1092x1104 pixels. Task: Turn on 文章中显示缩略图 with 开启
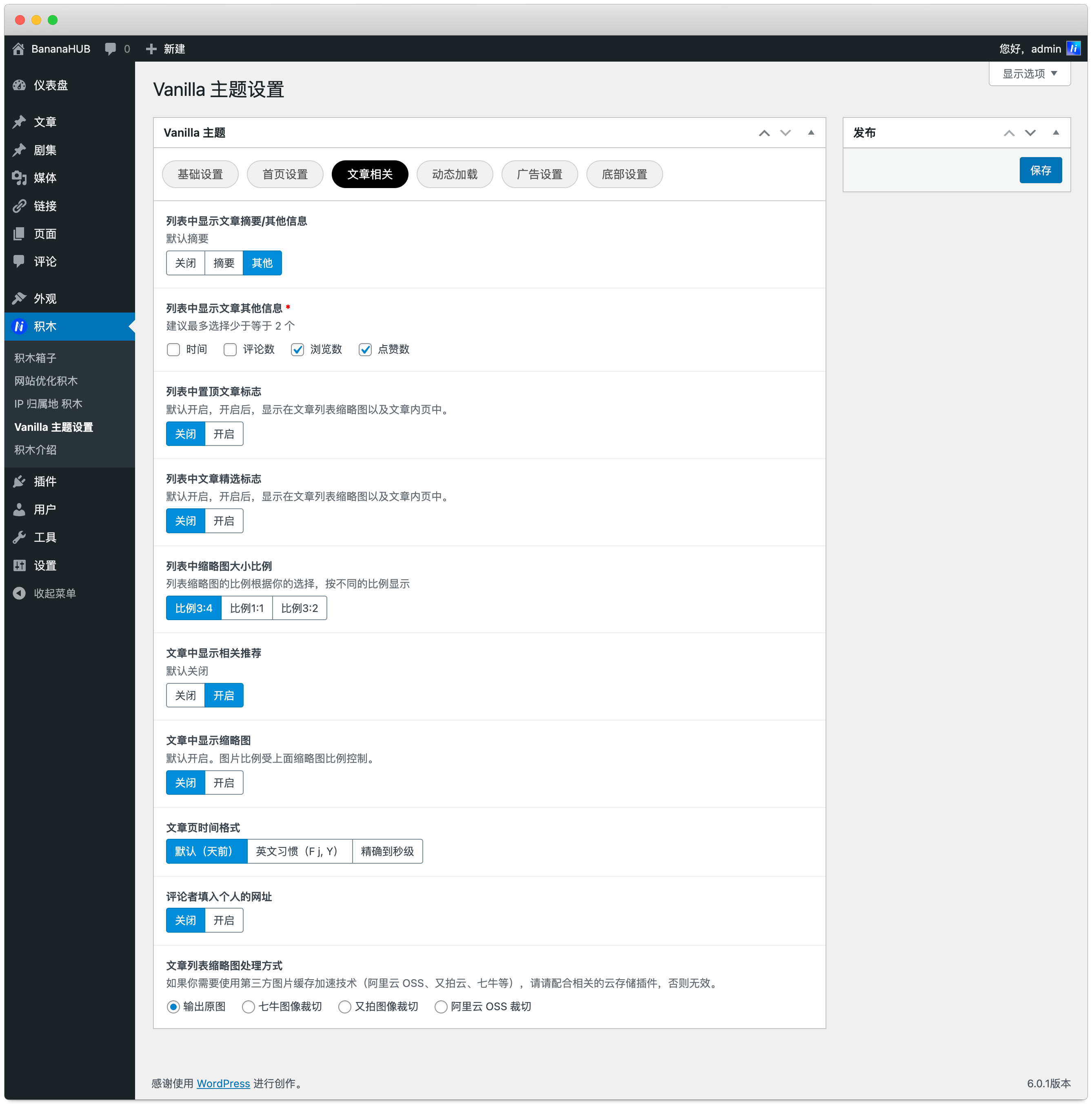(224, 783)
